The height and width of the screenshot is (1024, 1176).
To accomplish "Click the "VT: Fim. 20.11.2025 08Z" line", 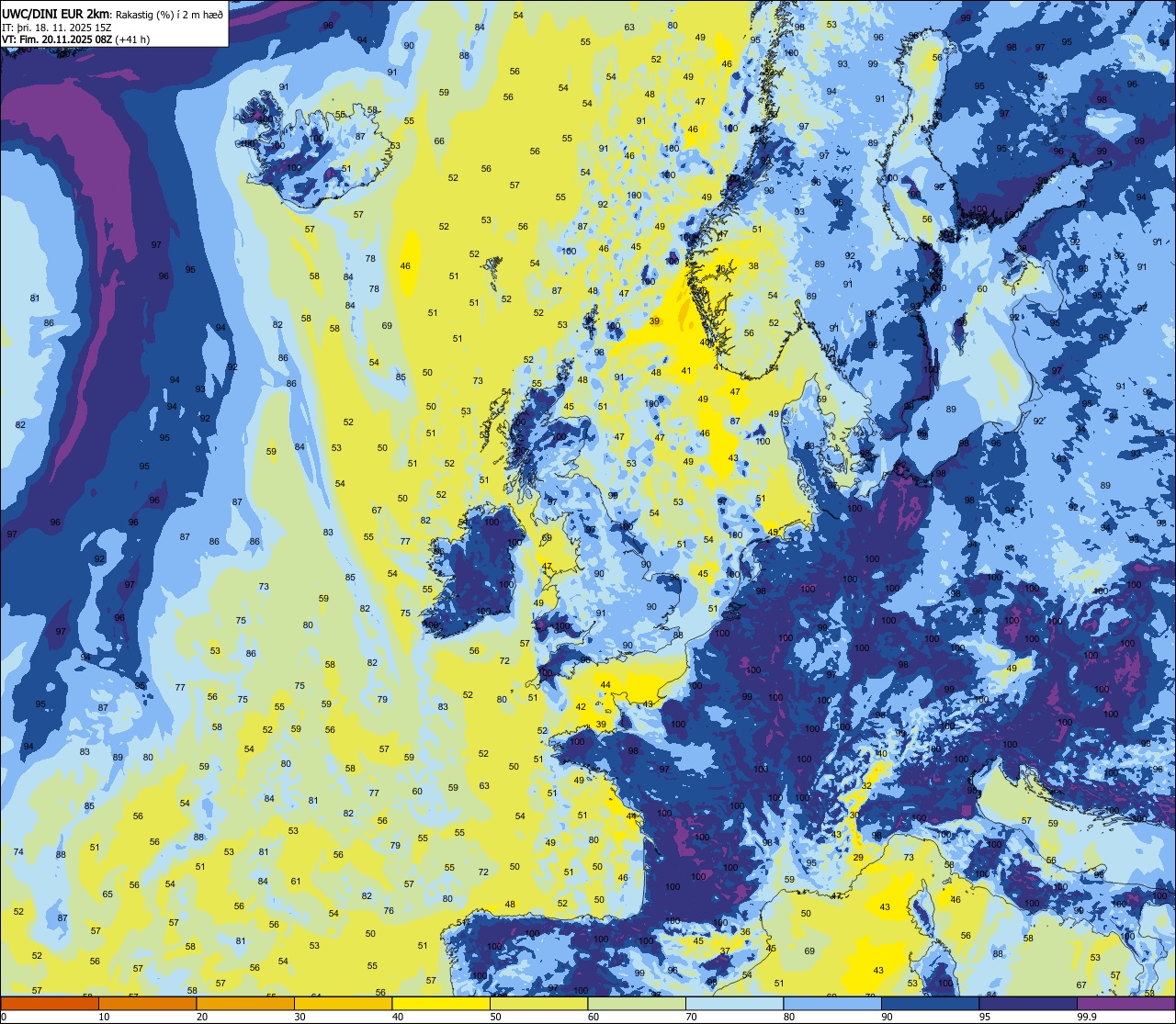I will 58,39.
